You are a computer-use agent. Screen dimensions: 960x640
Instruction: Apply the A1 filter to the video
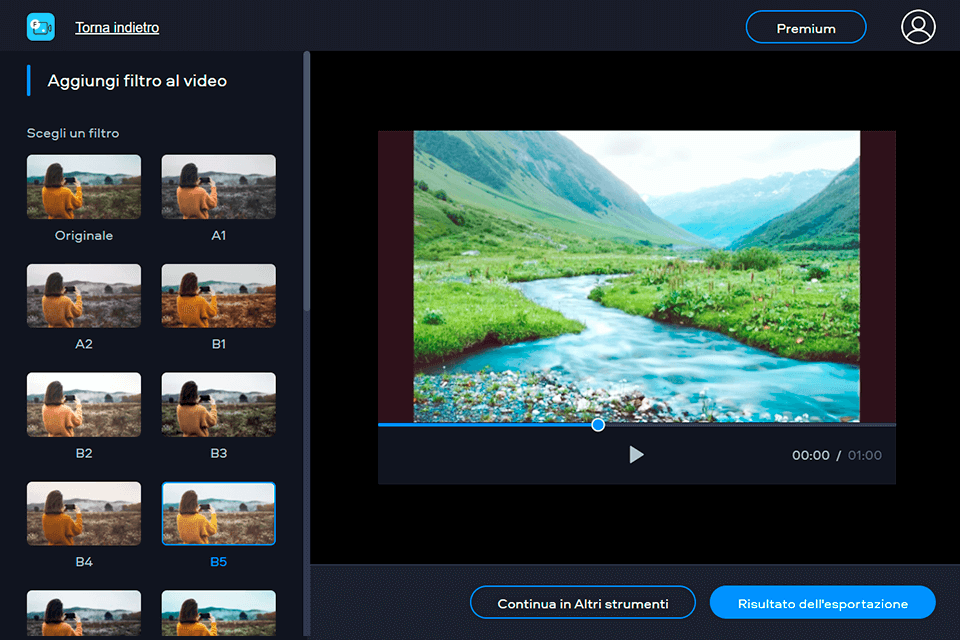pyautogui.click(x=218, y=186)
